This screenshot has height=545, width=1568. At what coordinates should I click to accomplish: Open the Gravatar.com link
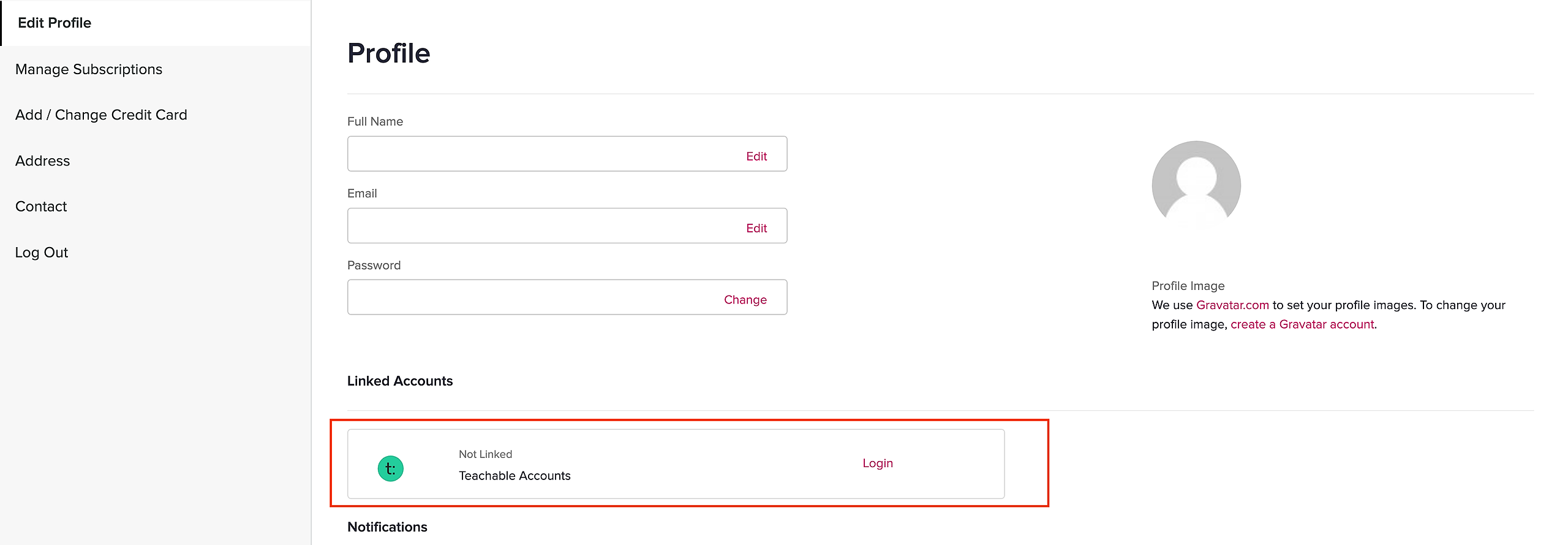pyautogui.click(x=1232, y=305)
